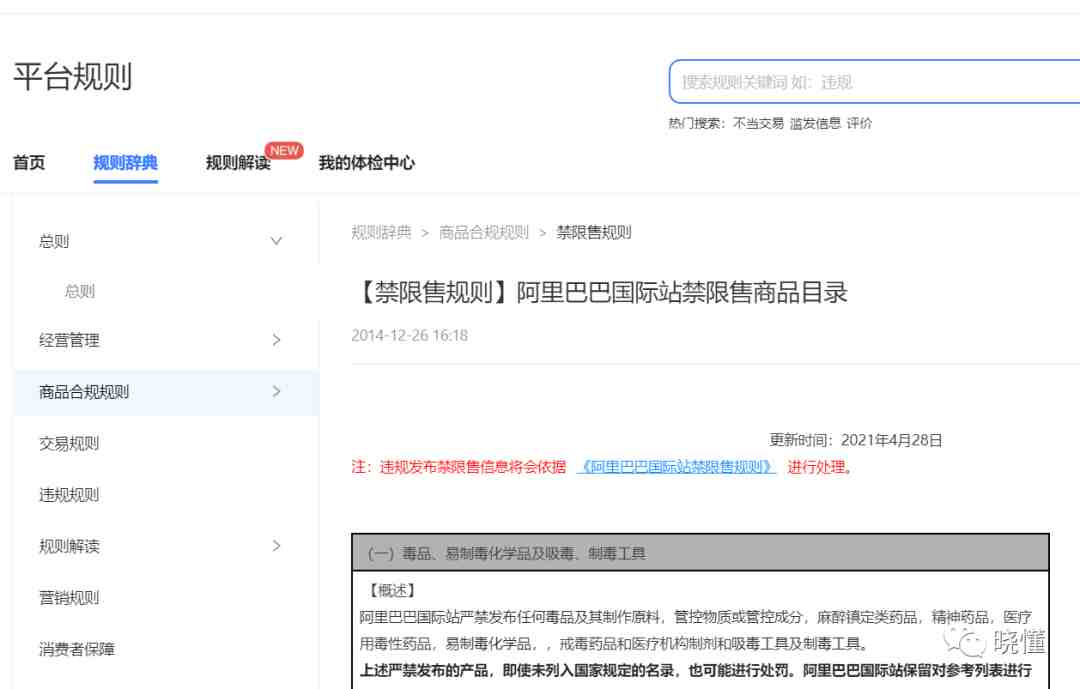The width and height of the screenshot is (1080, 689).
Task: Go to 商品合规规则 in the breadcrumb
Action: [484, 233]
